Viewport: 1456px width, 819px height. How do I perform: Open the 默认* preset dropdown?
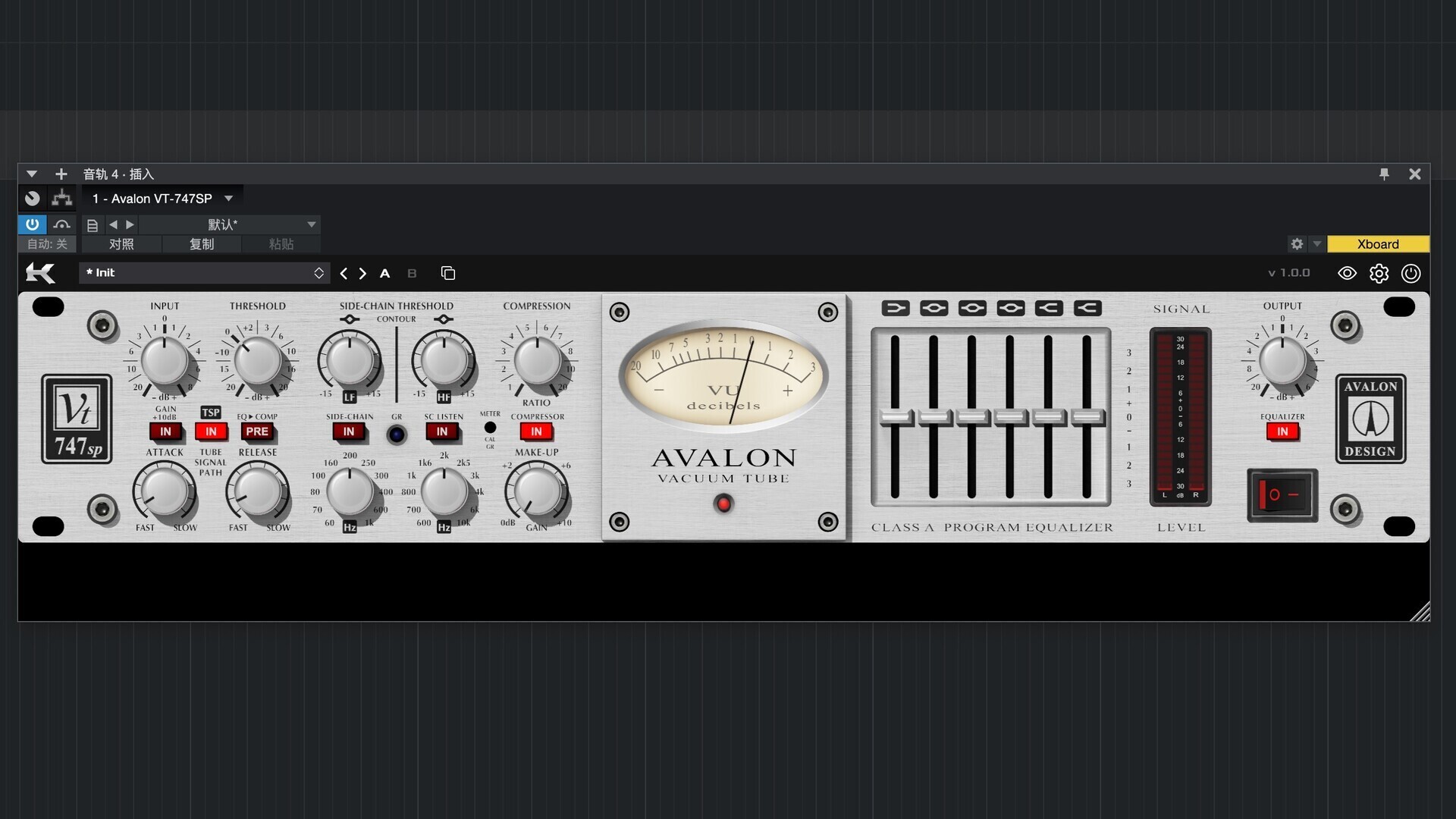click(x=230, y=224)
